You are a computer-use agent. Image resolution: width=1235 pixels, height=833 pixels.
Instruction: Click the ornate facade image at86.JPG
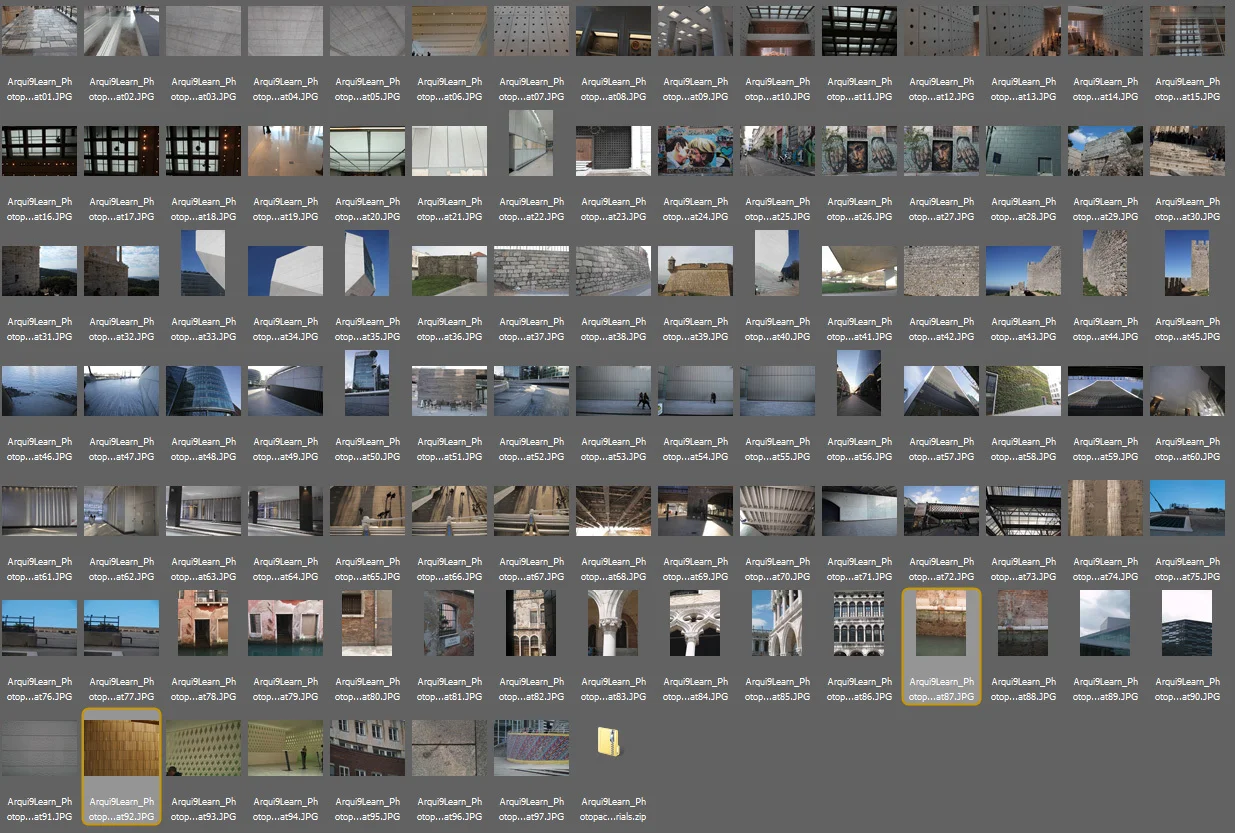coord(859,623)
